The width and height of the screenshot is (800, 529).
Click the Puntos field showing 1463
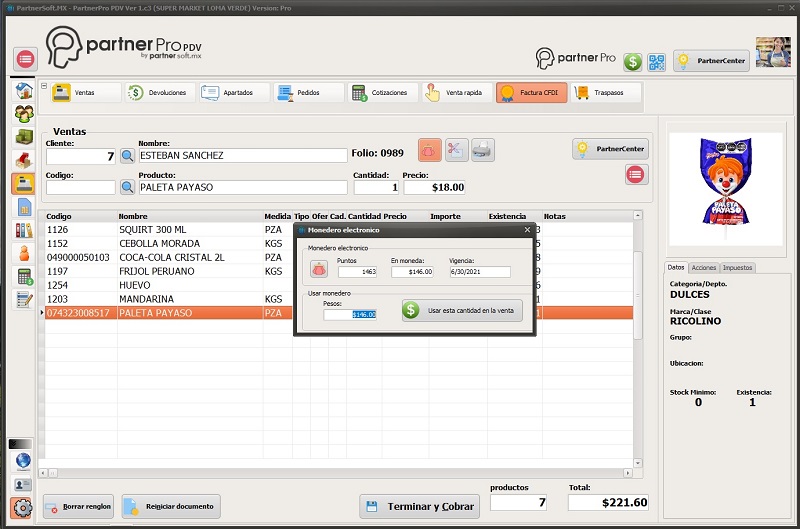358,272
